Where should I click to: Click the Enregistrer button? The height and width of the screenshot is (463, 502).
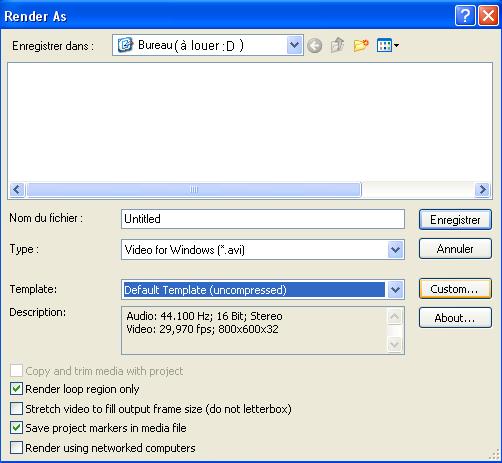(x=455, y=220)
